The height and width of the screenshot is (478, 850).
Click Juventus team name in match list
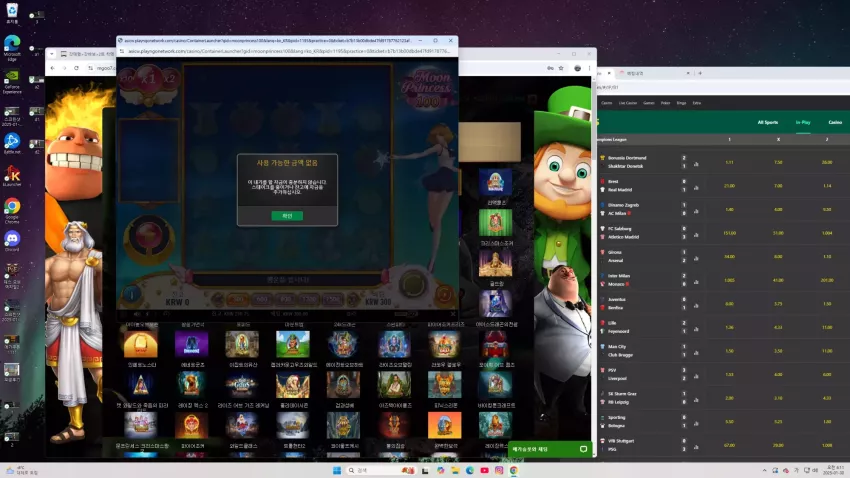[x=616, y=299]
